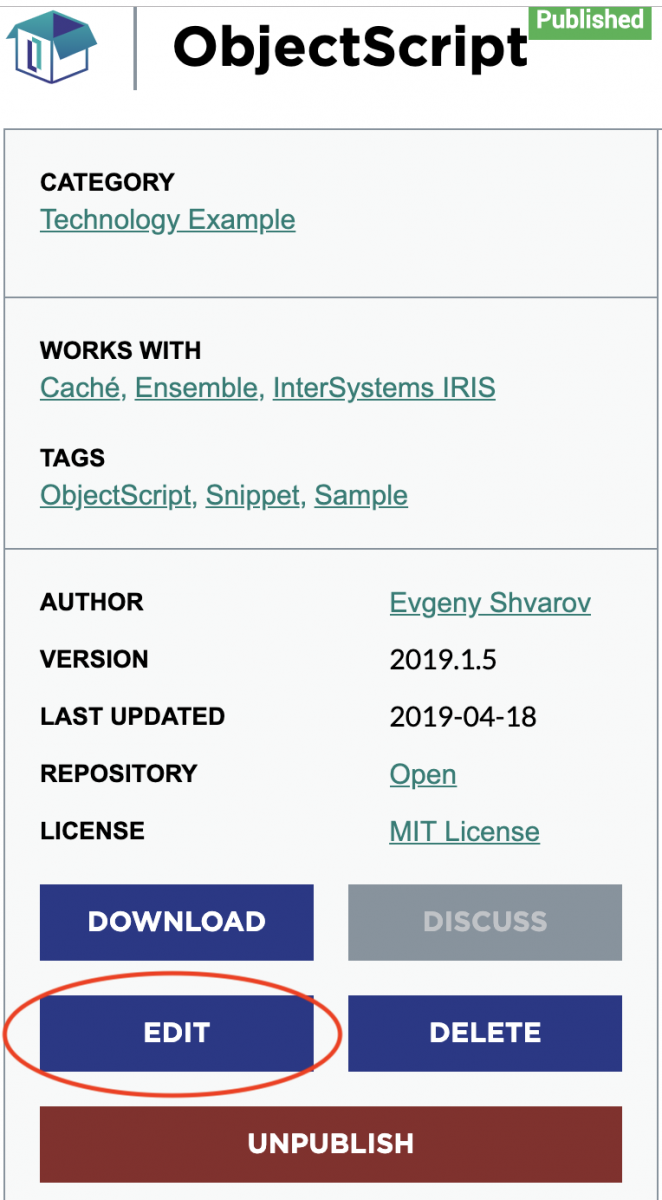View author Evgeny Shvarov's profile
Viewport: 662px width, 1200px height.
490,603
